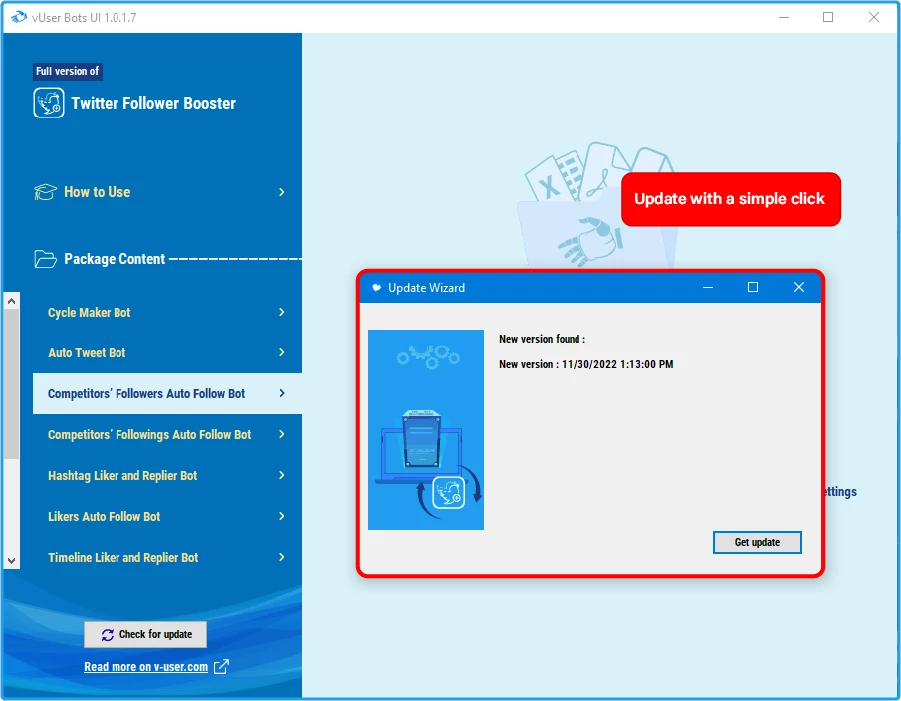The image size is (901, 701).
Task: Expand Timeline Liker and Replier Bot chevron
Action: click(282, 557)
